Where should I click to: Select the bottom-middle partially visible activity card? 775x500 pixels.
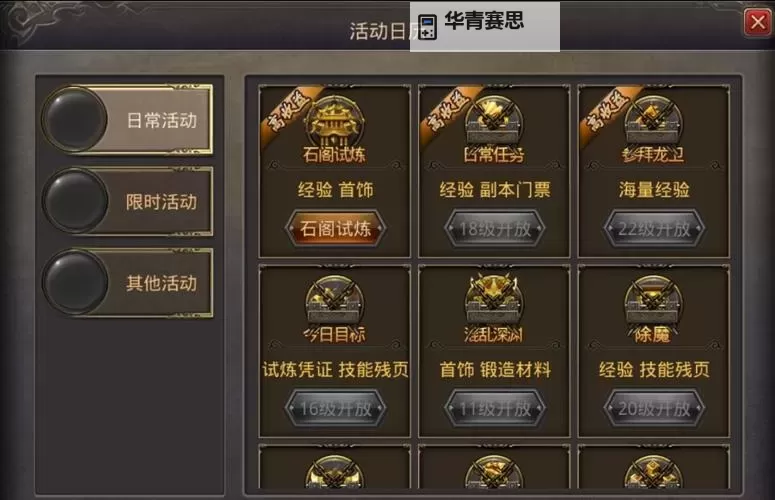494,467
